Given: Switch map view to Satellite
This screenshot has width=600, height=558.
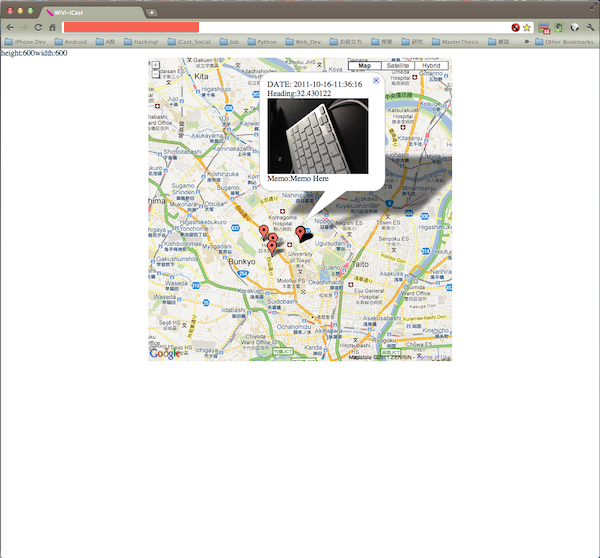Looking at the screenshot, I should coord(398,65).
